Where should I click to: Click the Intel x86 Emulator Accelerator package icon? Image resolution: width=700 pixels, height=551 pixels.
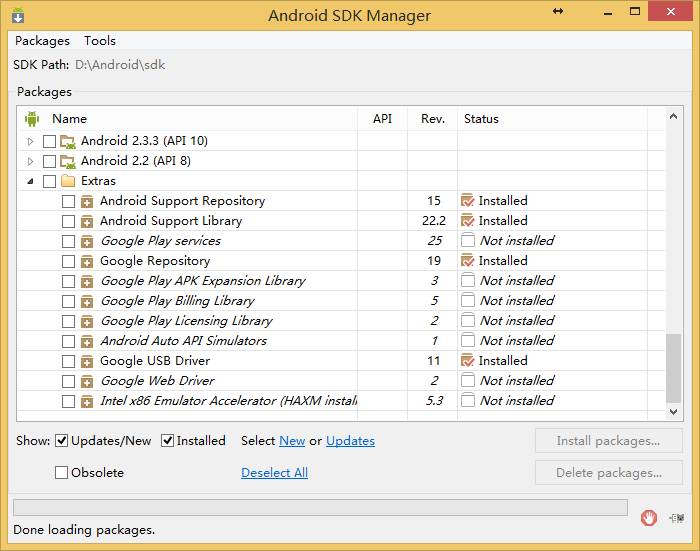87,401
